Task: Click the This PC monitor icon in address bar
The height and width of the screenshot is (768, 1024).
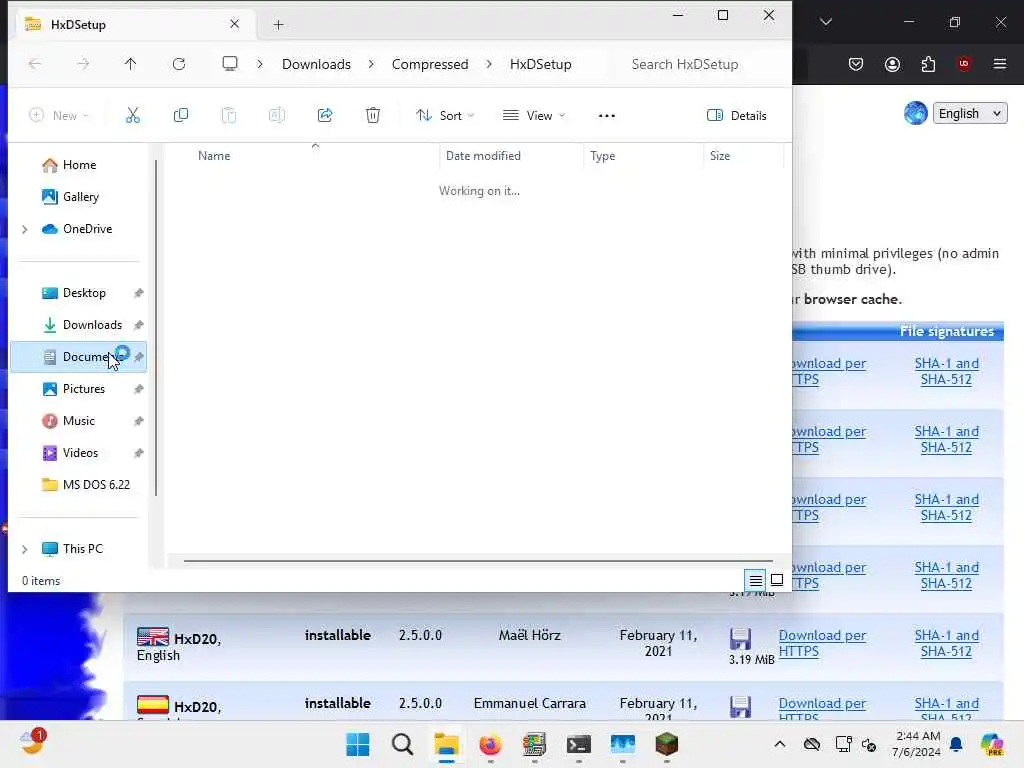Action: pos(230,63)
